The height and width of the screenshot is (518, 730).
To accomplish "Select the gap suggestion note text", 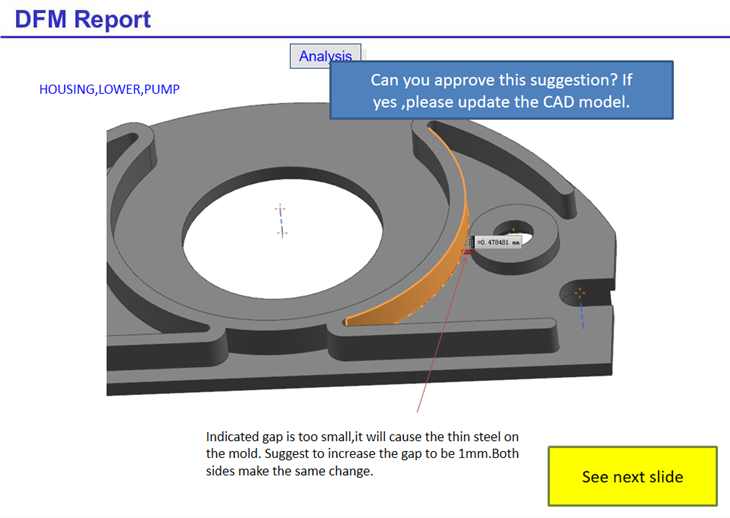I will 362,454.
